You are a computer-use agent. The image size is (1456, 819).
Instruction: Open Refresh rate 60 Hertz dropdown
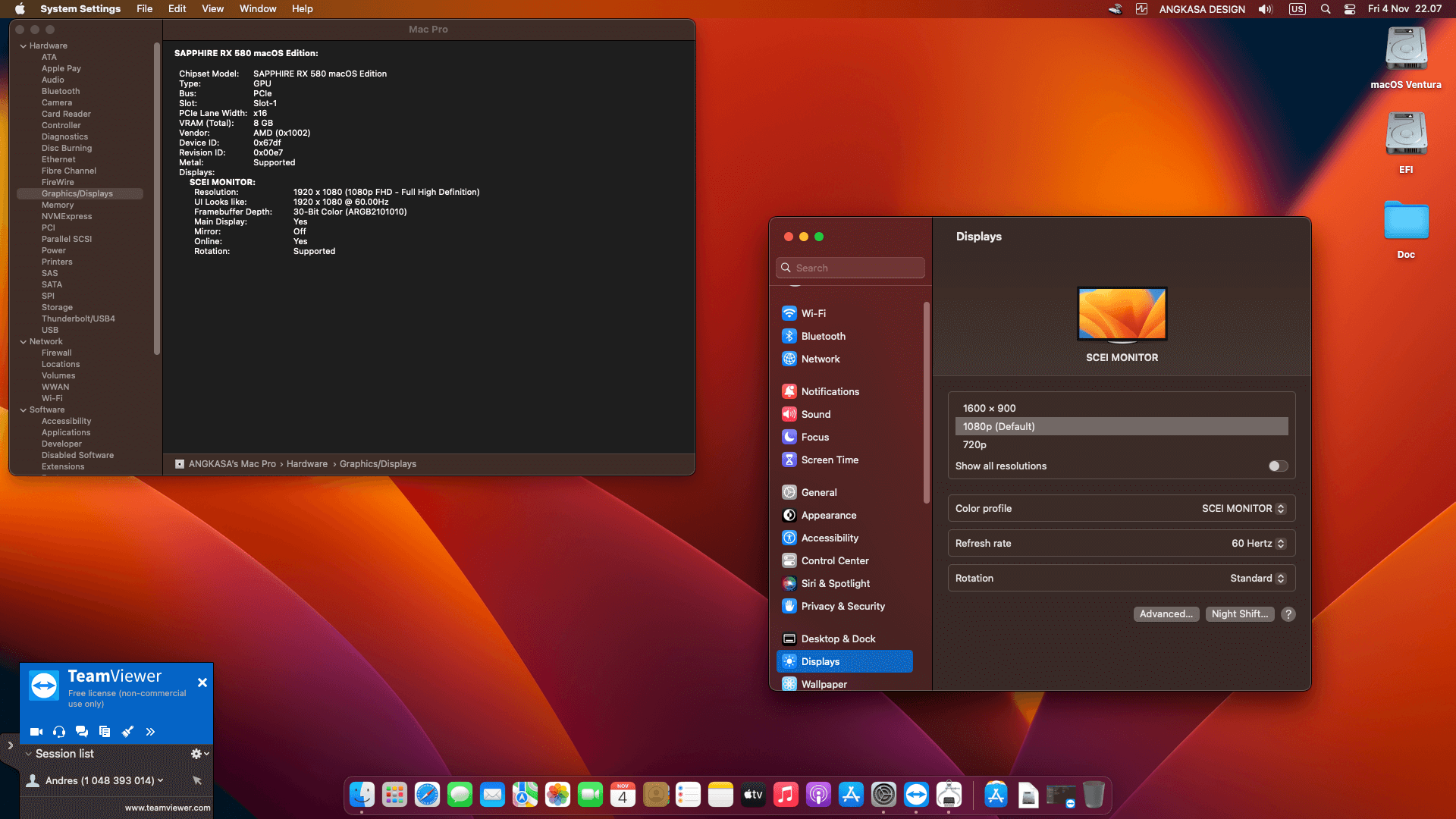tap(1258, 544)
